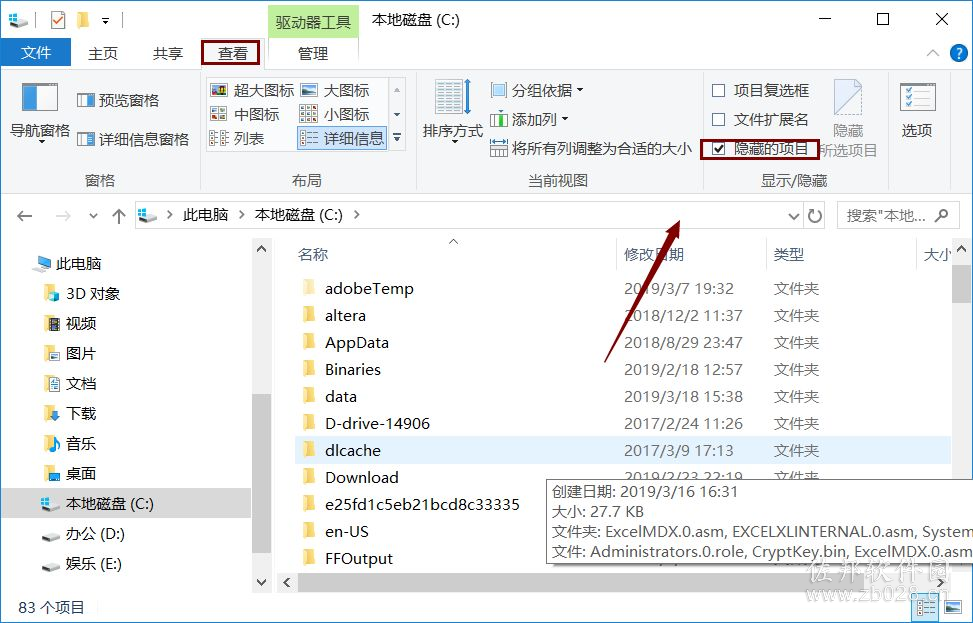Click the sort by (排序方式) icon
973x623 pixels.
point(452,112)
